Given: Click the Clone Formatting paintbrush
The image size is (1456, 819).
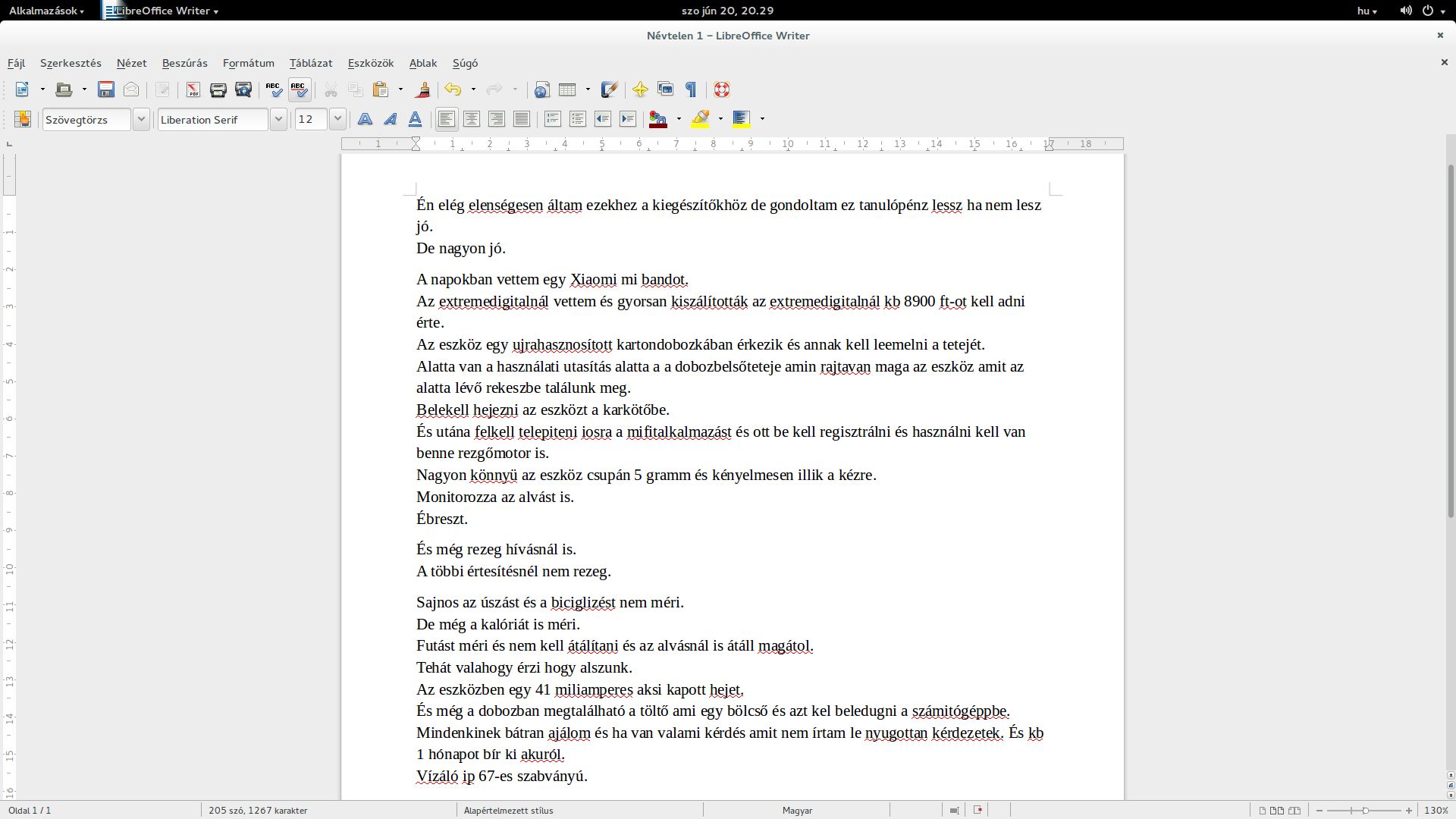Looking at the screenshot, I should [x=423, y=89].
